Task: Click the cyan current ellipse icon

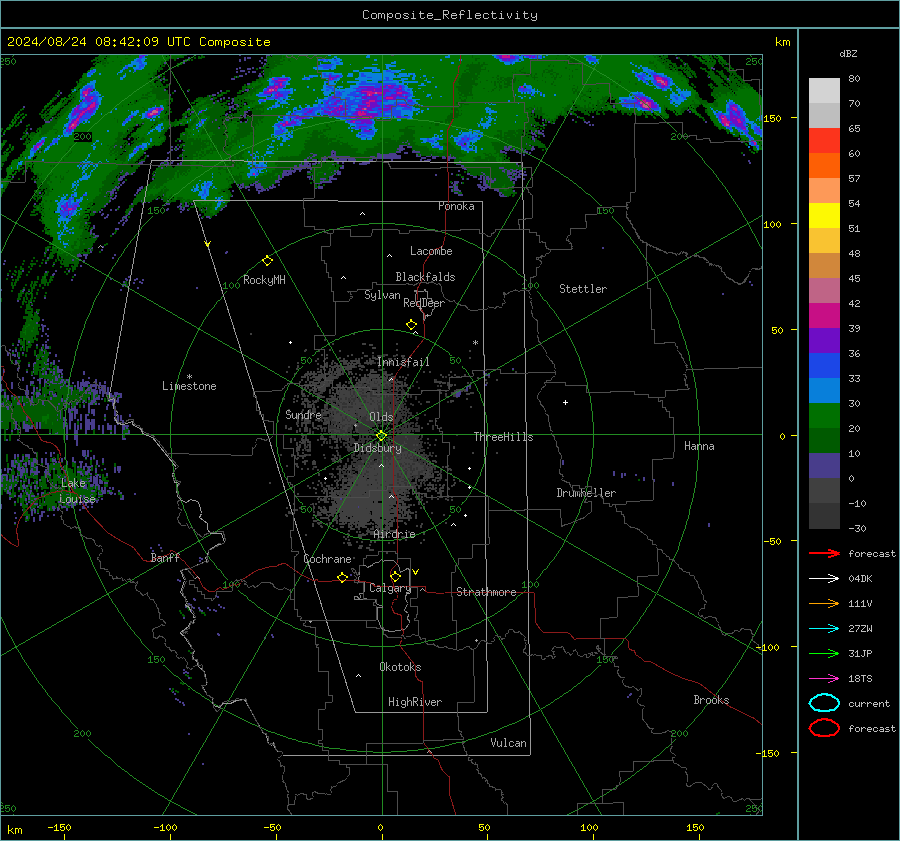Action: [824, 703]
